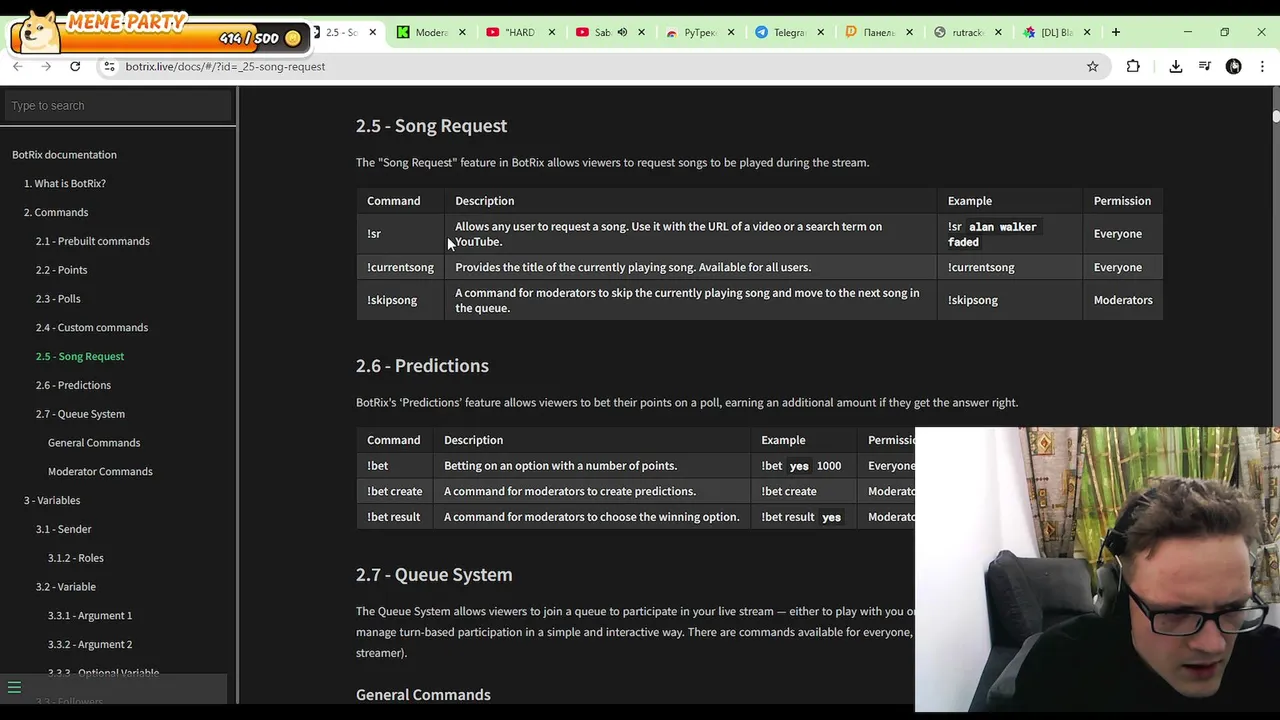This screenshot has height=720, width=1280.
Task: Click the browser address bar URL
Action: point(225,66)
